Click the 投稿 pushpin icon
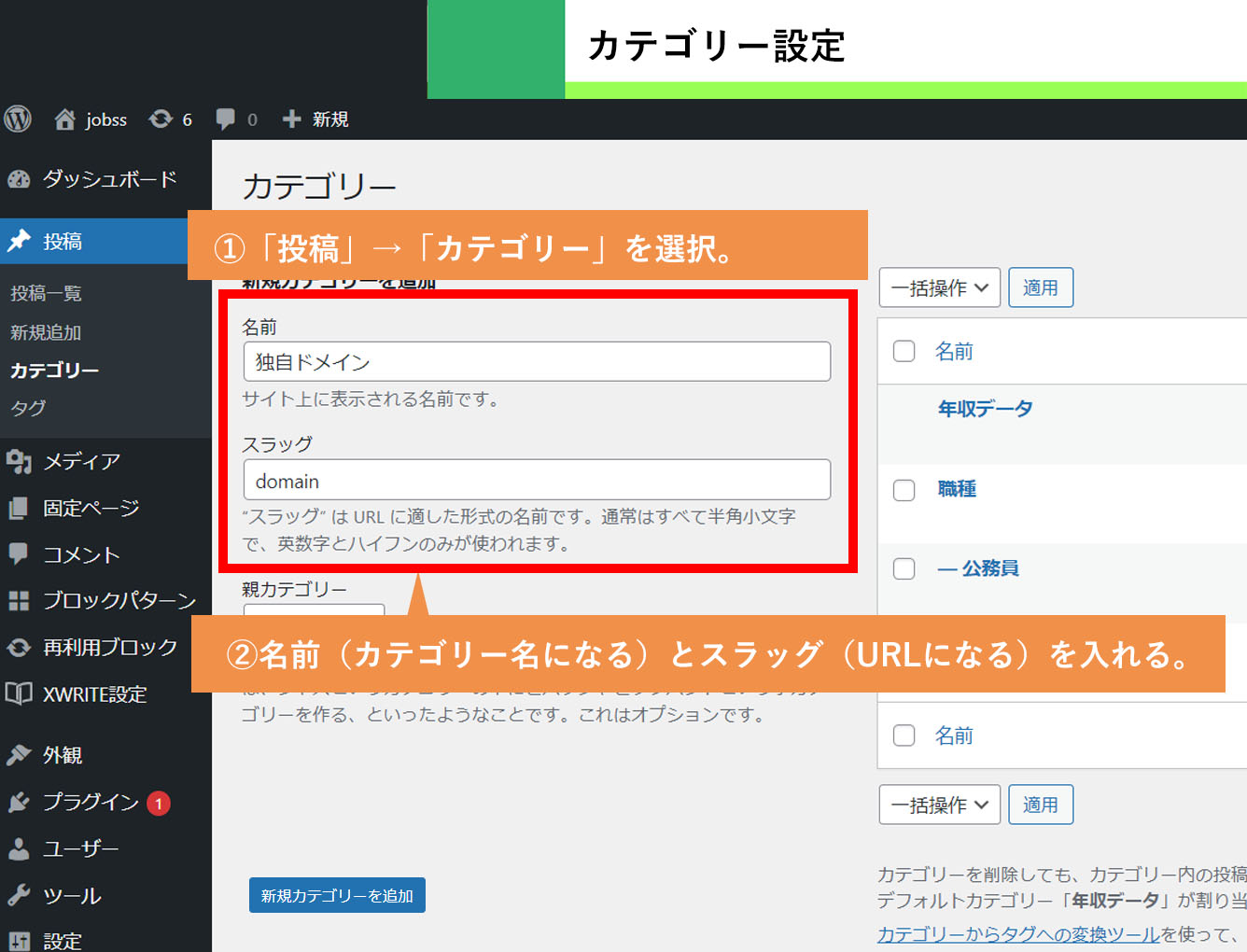1247x952 pixels. click(19, 241)
